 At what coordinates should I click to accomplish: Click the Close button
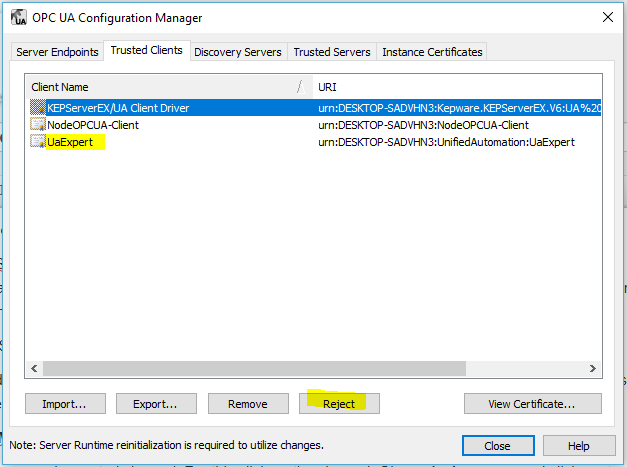point(498,446)
